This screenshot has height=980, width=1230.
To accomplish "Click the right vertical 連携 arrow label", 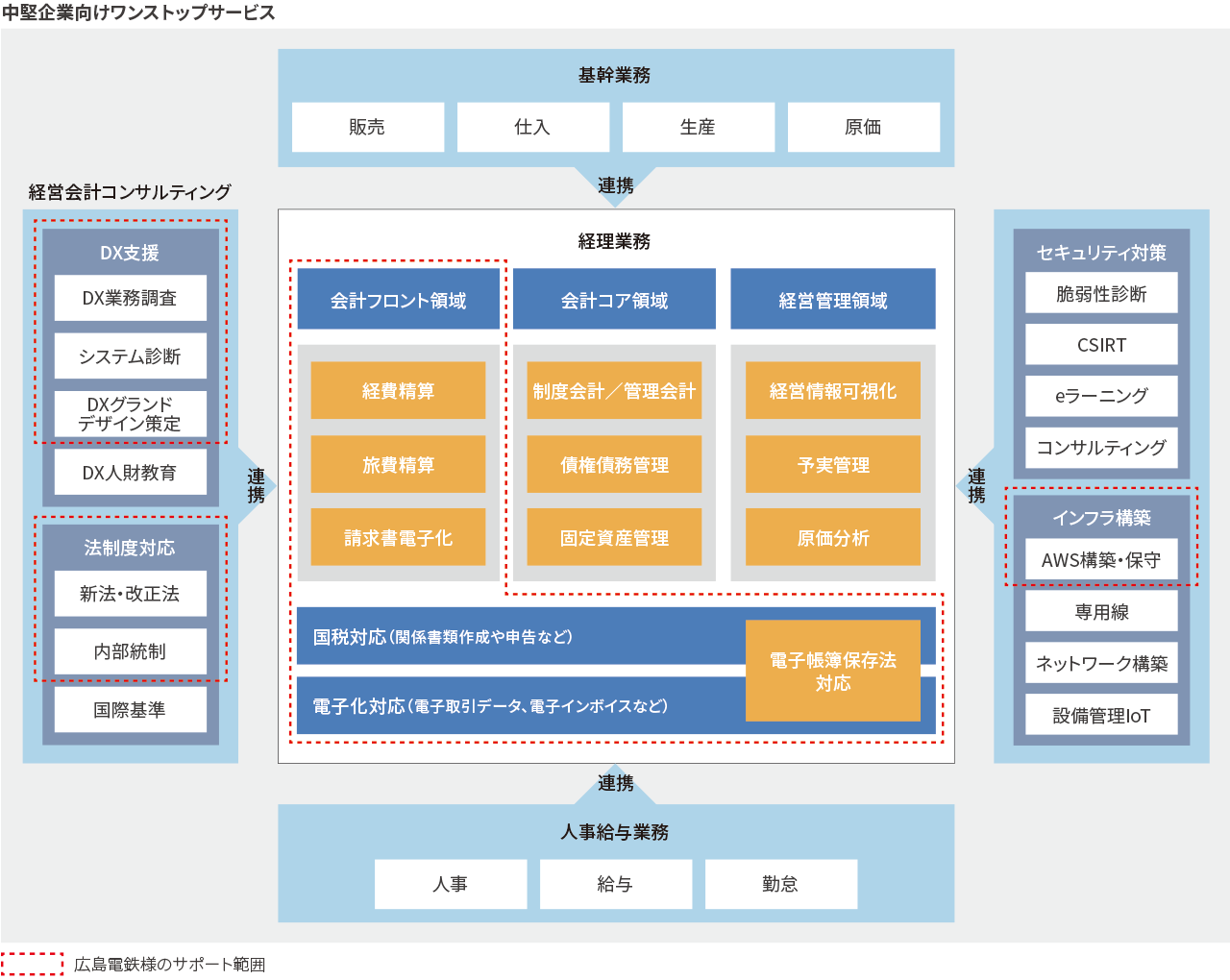I will point(976,486).
